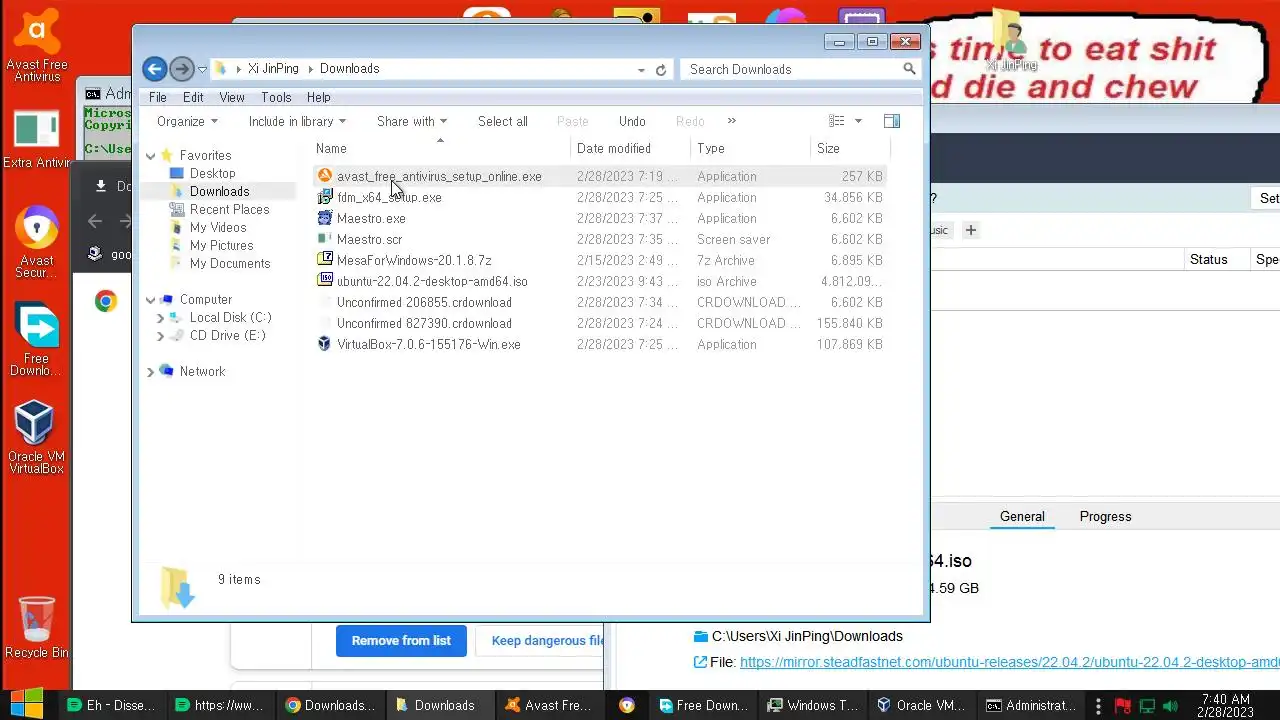
Task: Open address bar history dropdown
Action: pyautogui.click(x=641, y=70)
